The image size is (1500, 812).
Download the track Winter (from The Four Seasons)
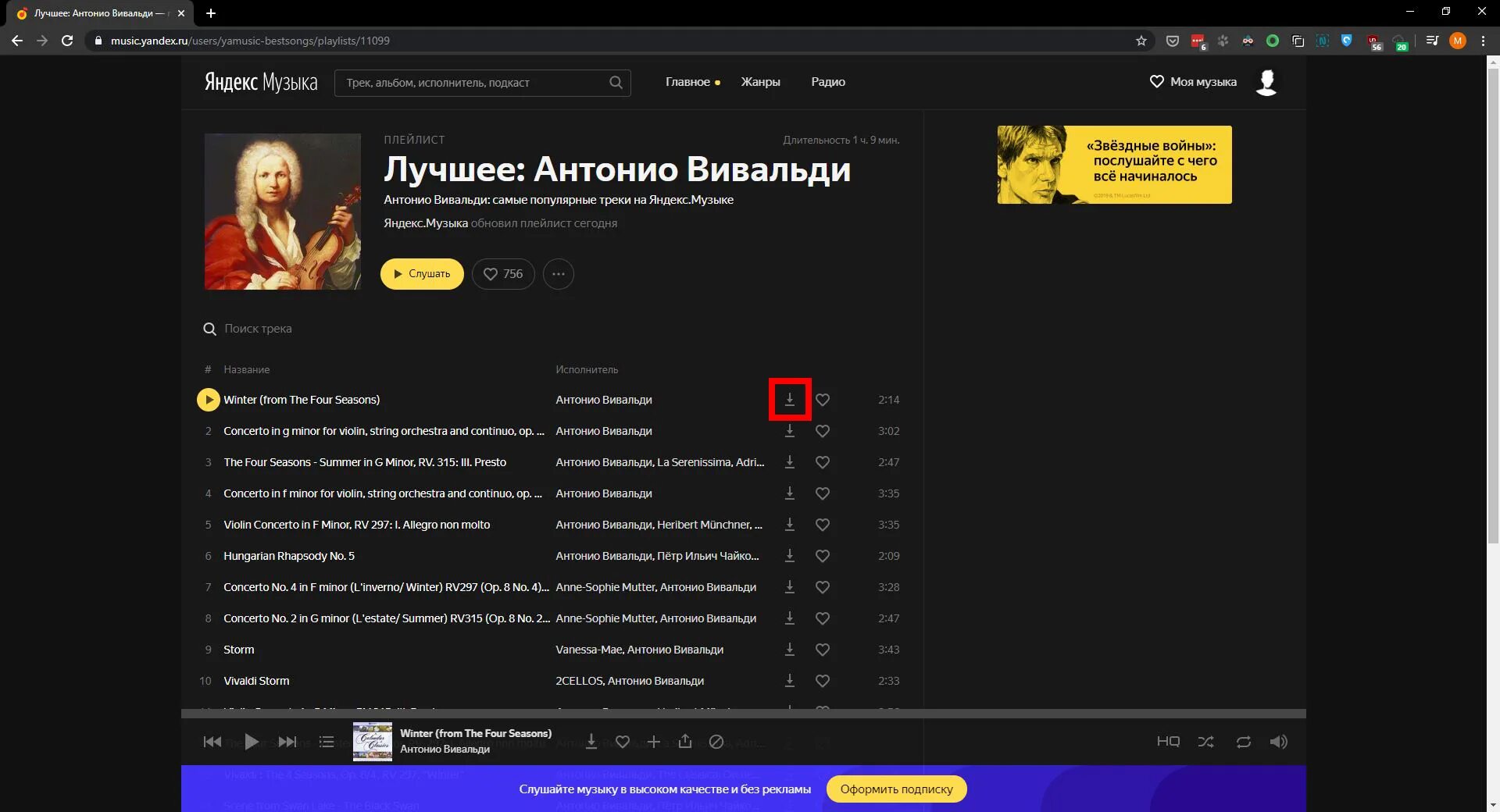790,400
